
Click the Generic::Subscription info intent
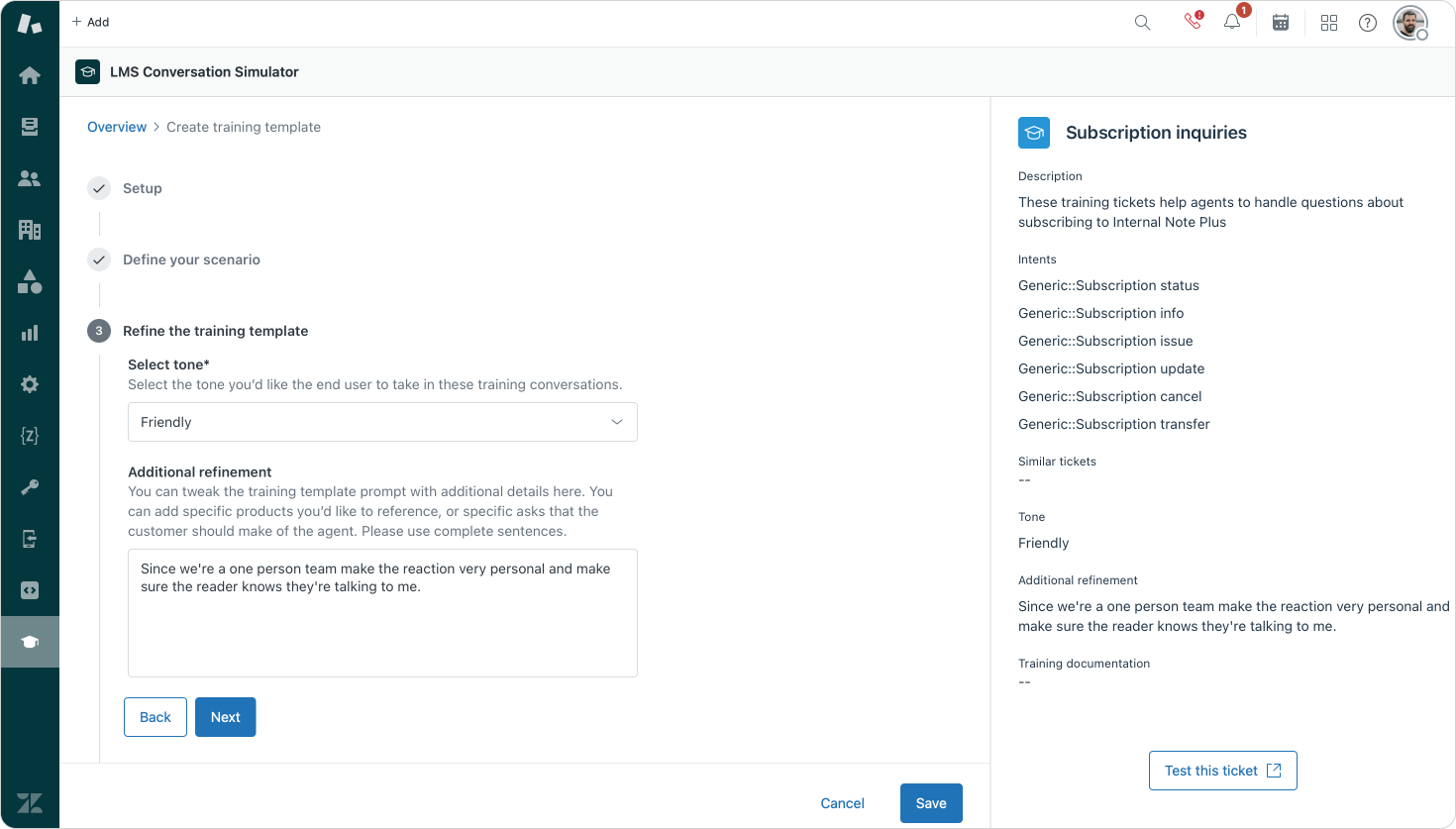1101,313
